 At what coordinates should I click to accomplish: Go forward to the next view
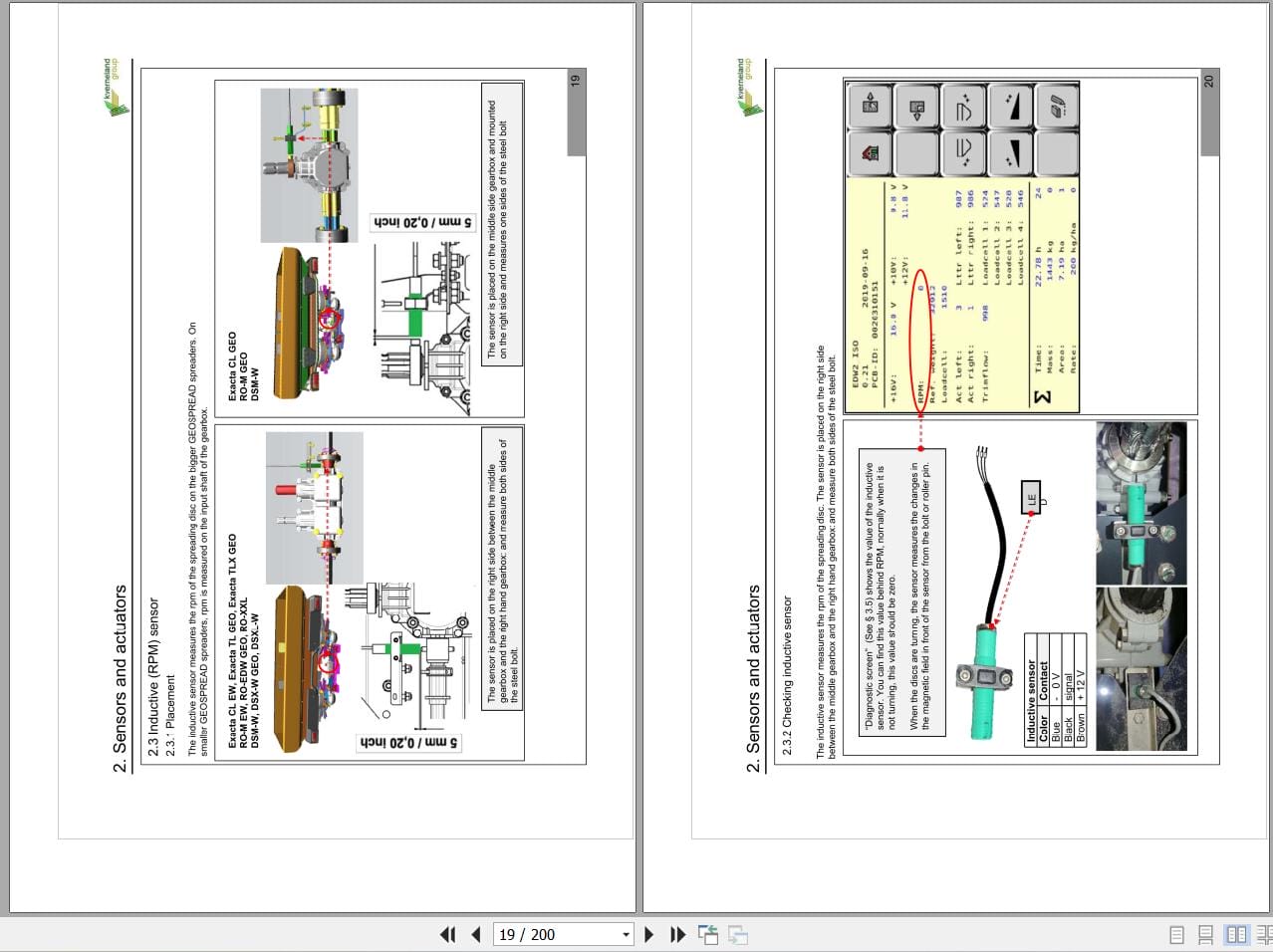pos(737,934)
